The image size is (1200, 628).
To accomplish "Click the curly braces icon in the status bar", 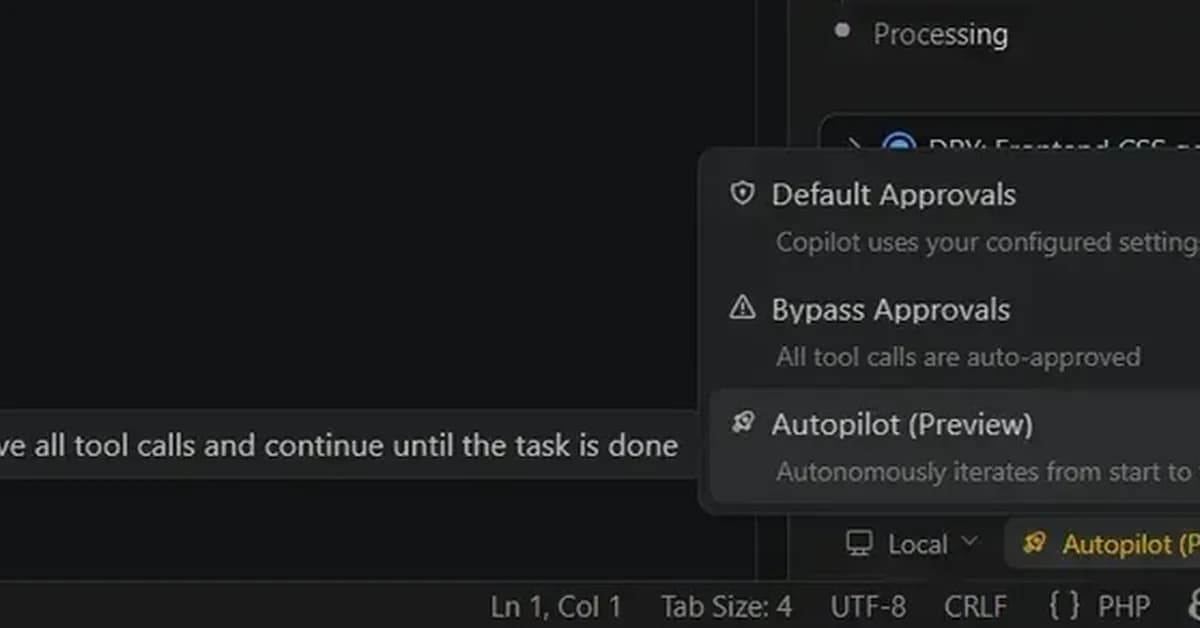I will point(1063,605).
